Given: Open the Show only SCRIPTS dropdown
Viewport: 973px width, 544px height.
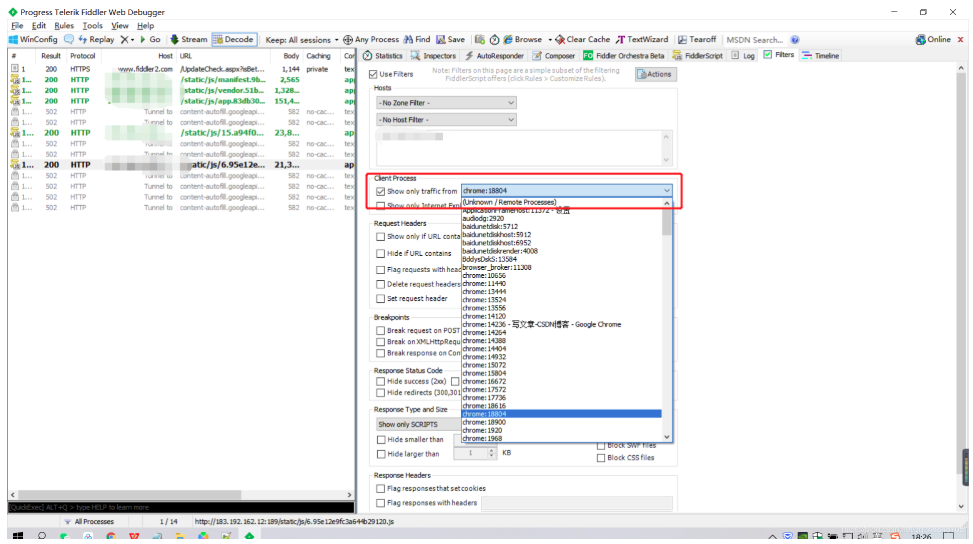Looking at the screenshot, I should [419, 424].
